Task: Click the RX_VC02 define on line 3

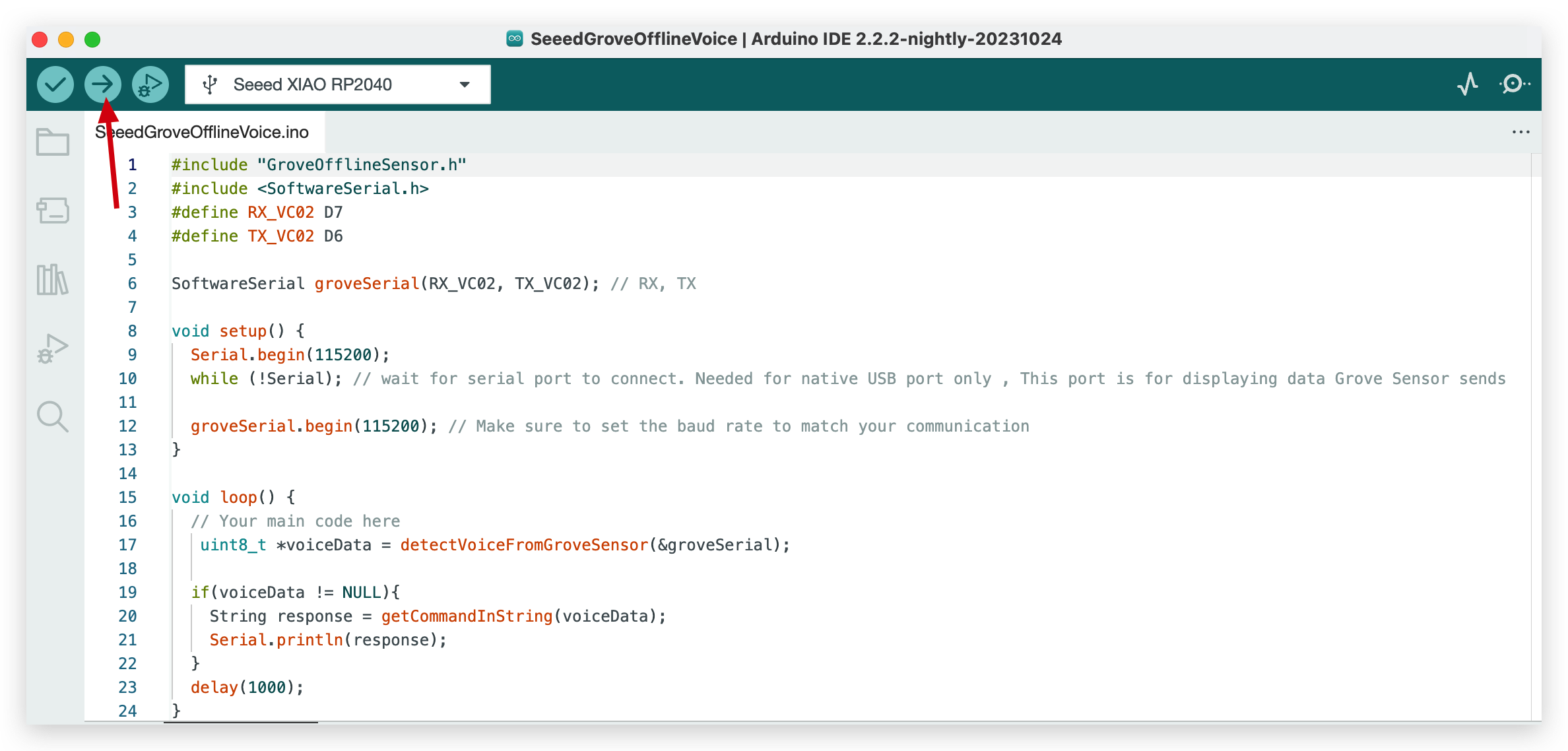Action: (x=281, y=212)
